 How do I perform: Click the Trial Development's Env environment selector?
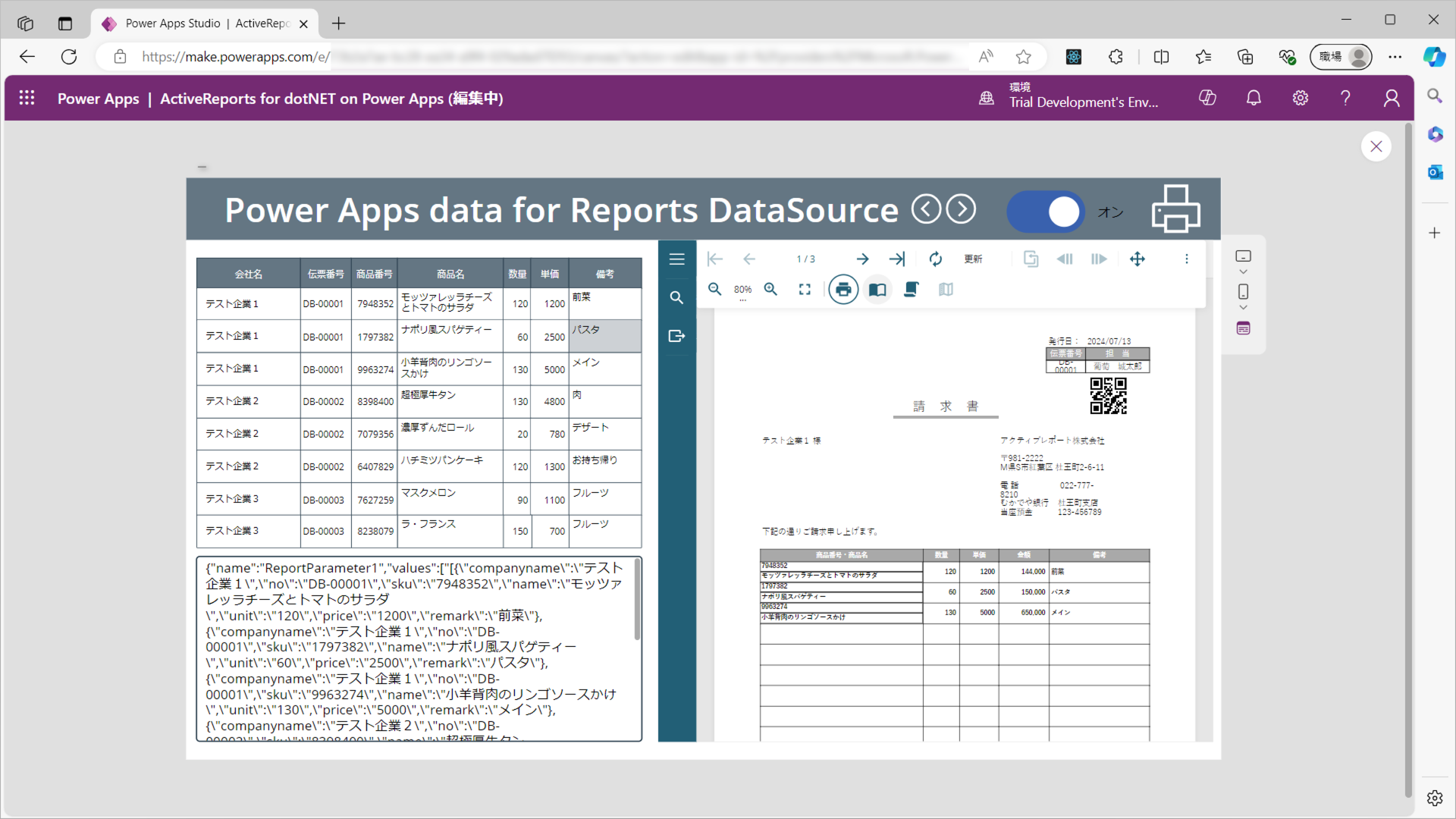1069,97
